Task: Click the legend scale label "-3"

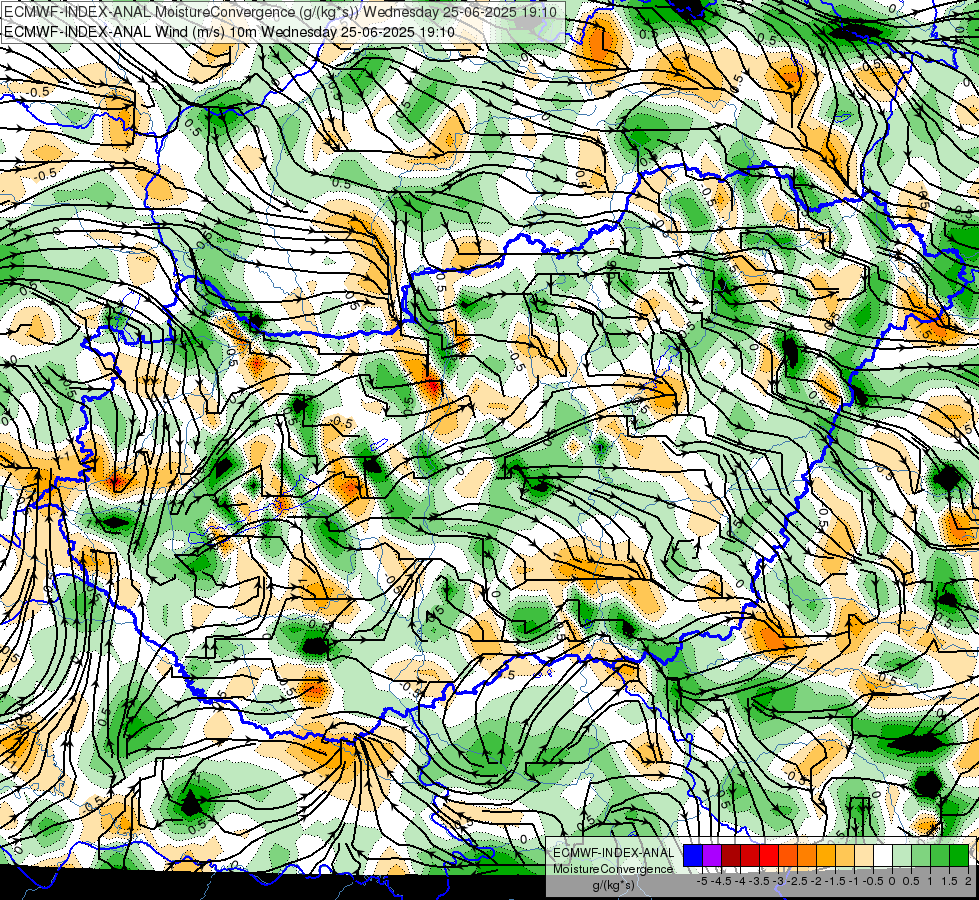Action: (x=778, y=881)
